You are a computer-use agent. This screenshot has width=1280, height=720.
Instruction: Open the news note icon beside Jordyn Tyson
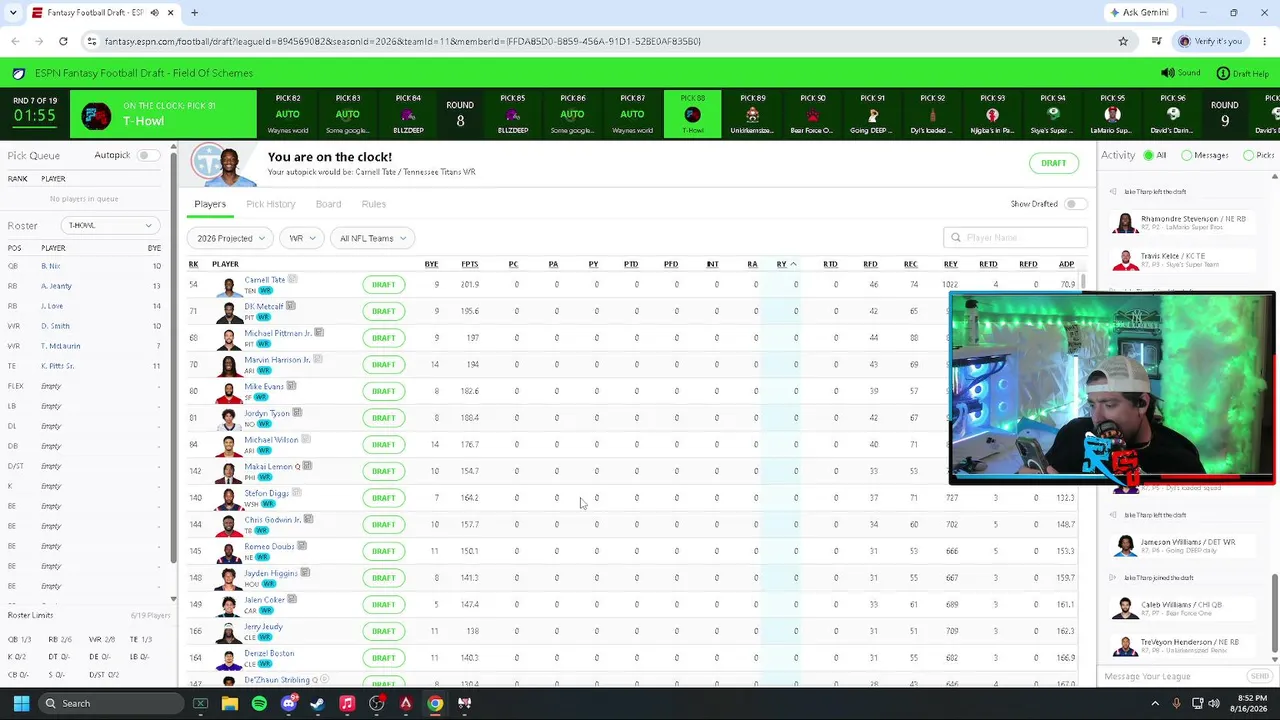(x=297, y=412)
